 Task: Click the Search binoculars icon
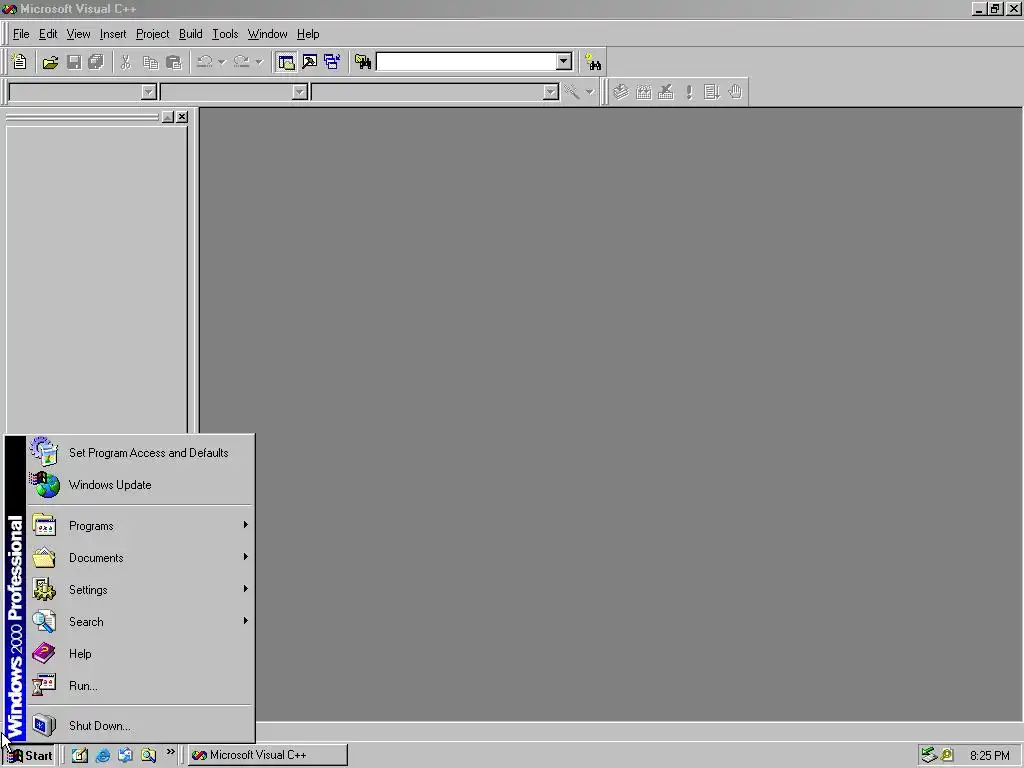click(593, 62)
